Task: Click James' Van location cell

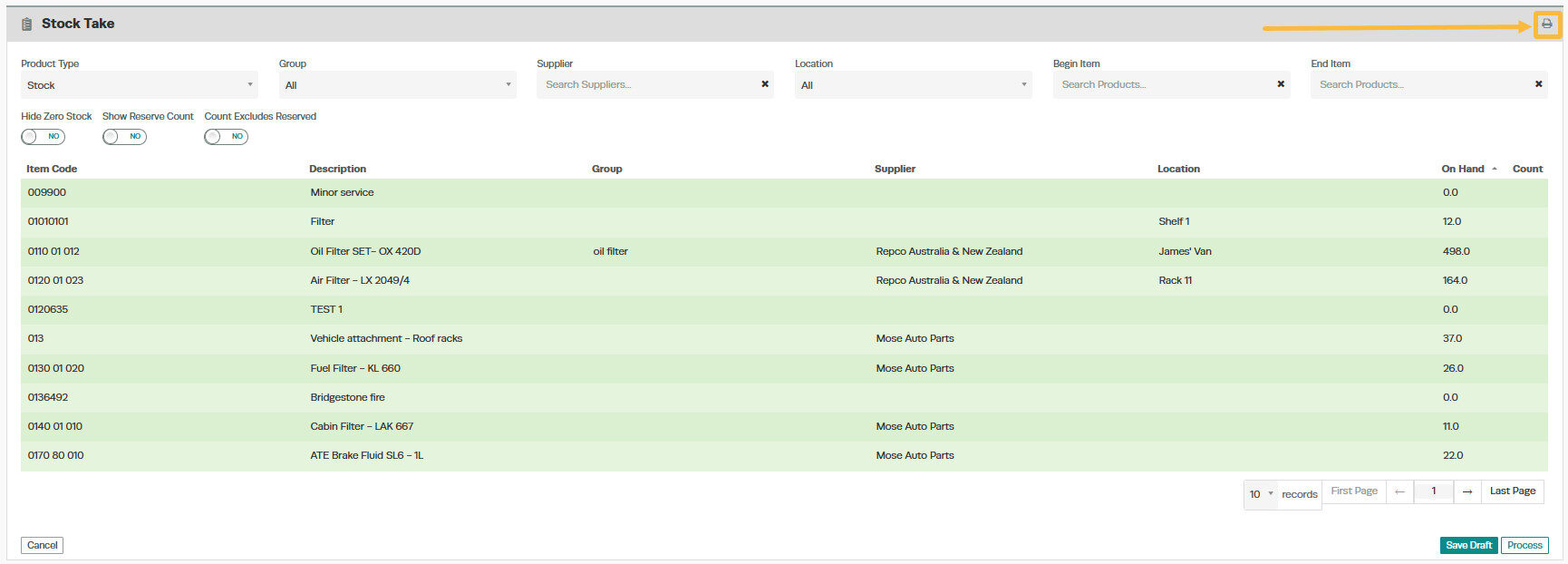Action: (1185, 251)
